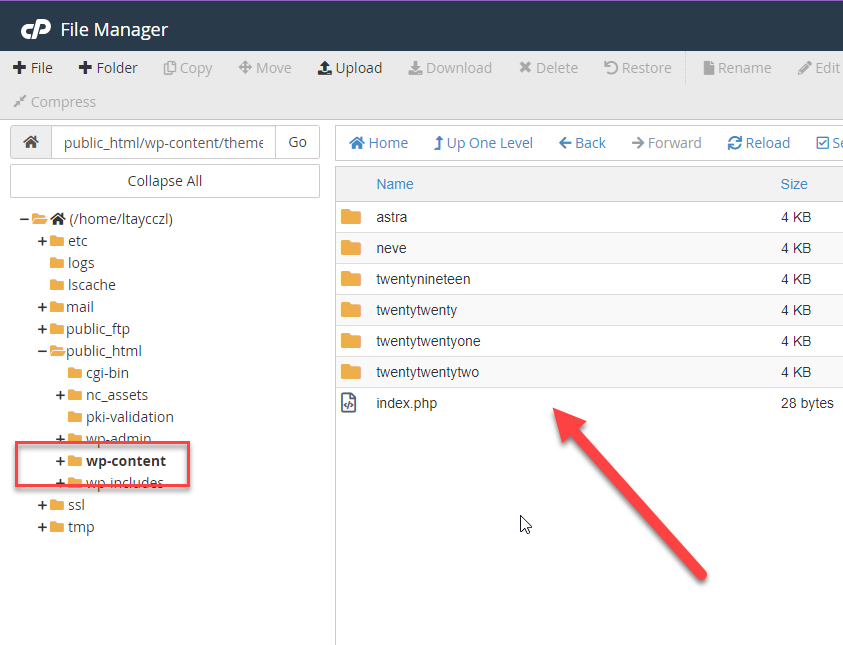Screen dimensions: 843x645
Task: Click Reload in the navigation bar
Action: click(x=758, y=143)
